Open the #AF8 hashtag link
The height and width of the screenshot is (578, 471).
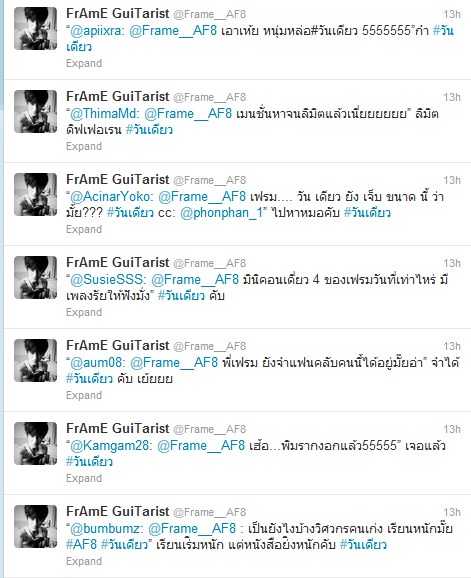click(81, 545)
